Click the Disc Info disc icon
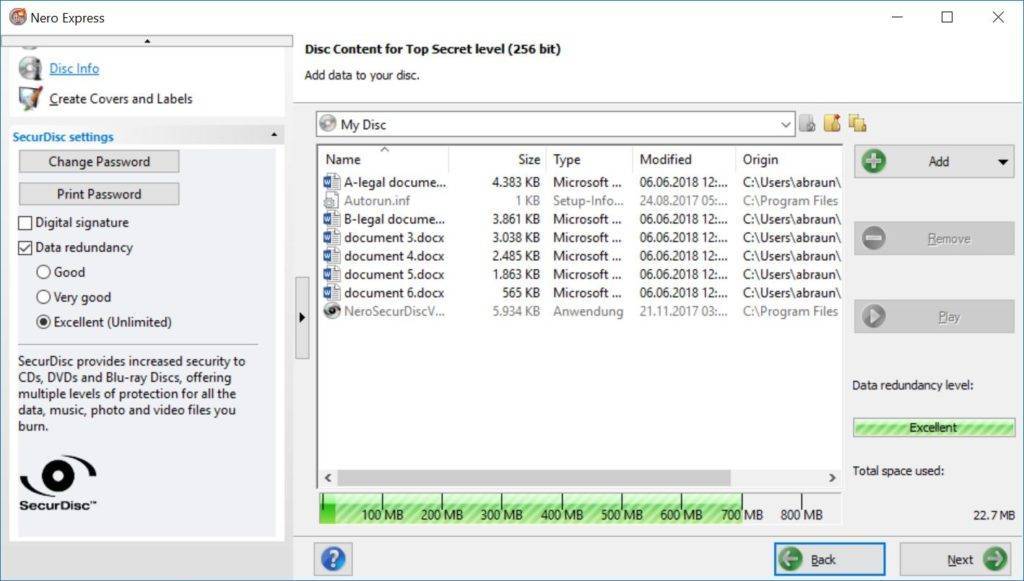 (x=31, y=68)
